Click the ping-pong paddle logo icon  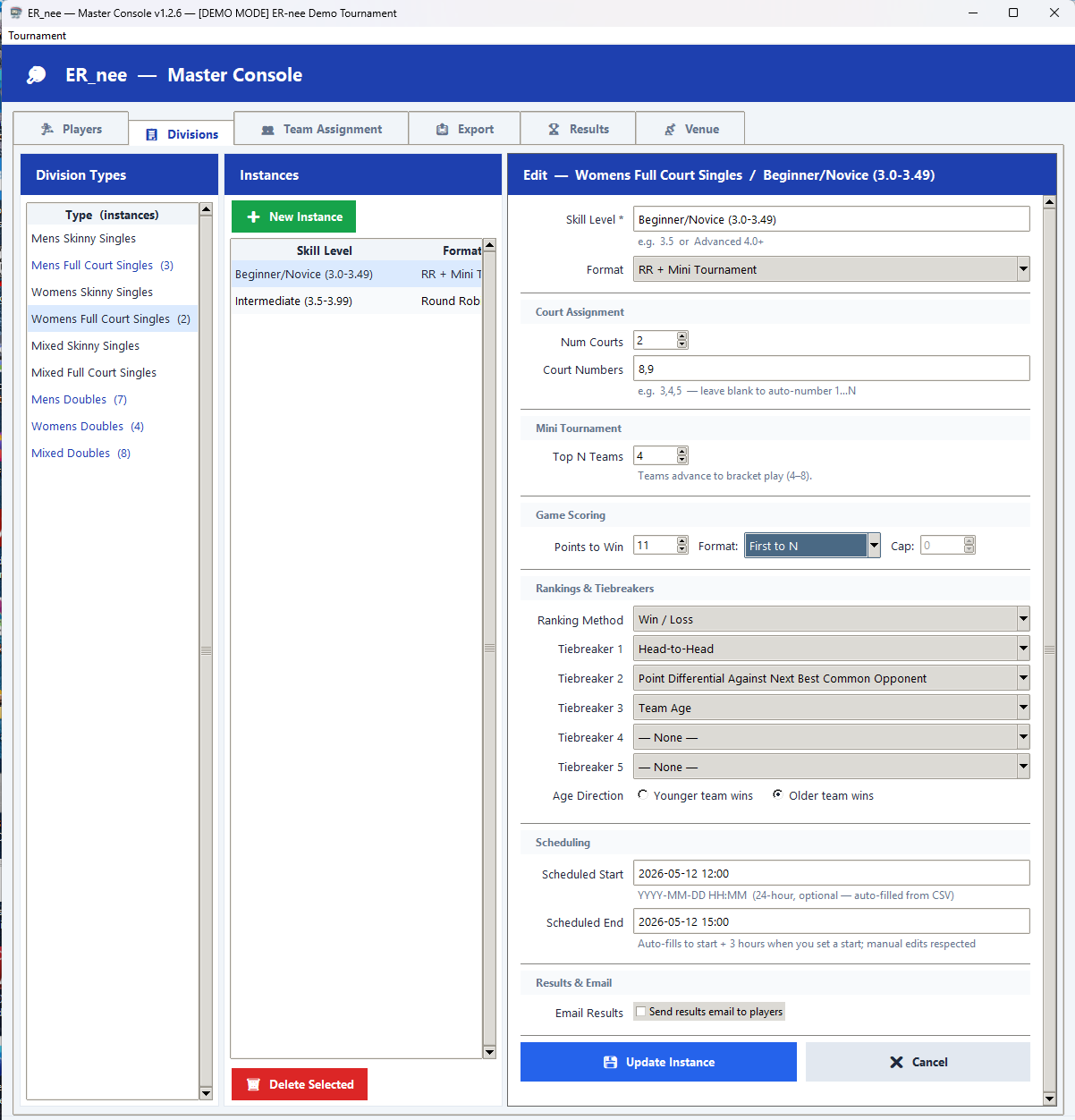coord(37,75)
